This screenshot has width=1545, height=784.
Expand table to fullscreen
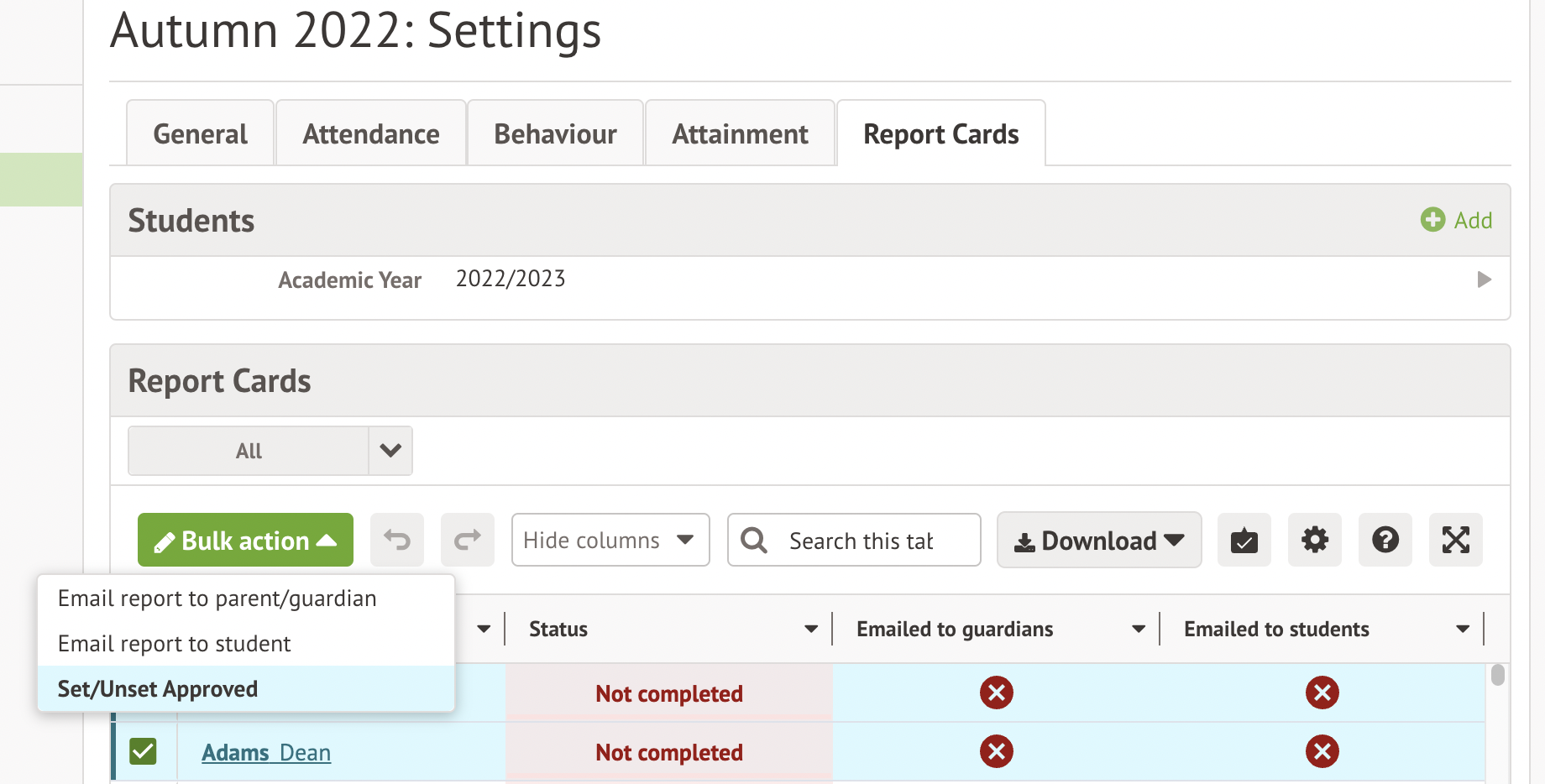click(x=1455, y=540)
